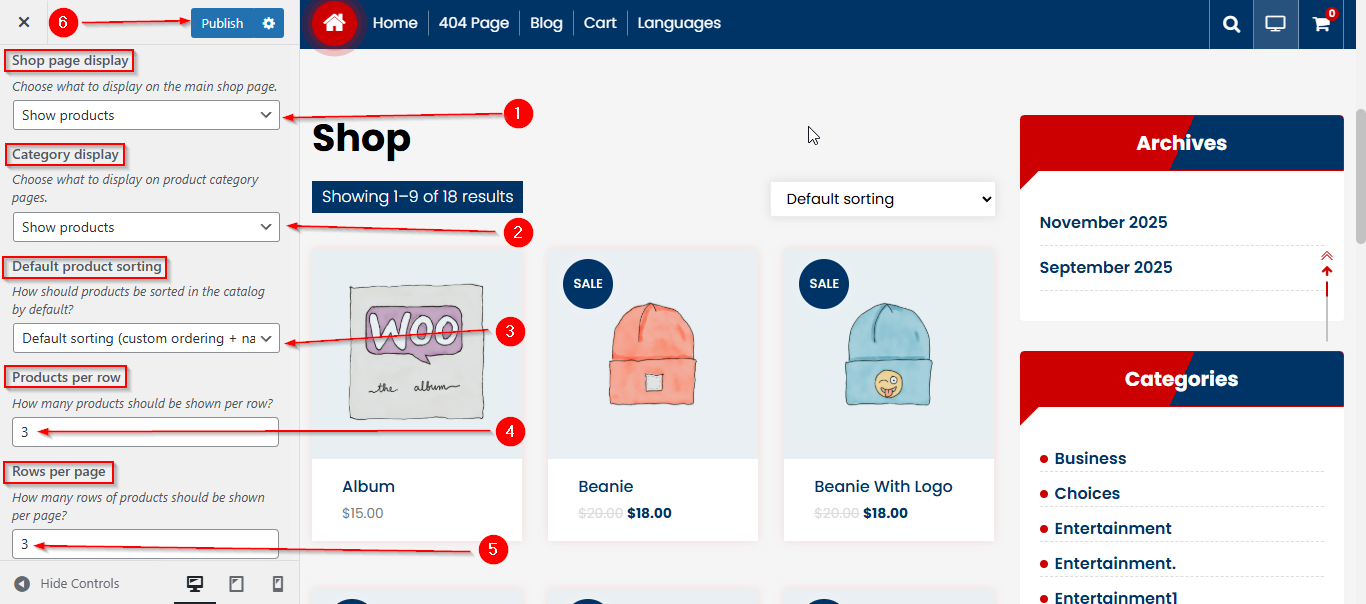Close the customizer with X icon
Screen dimensions: 1366x604
point(24,23)
